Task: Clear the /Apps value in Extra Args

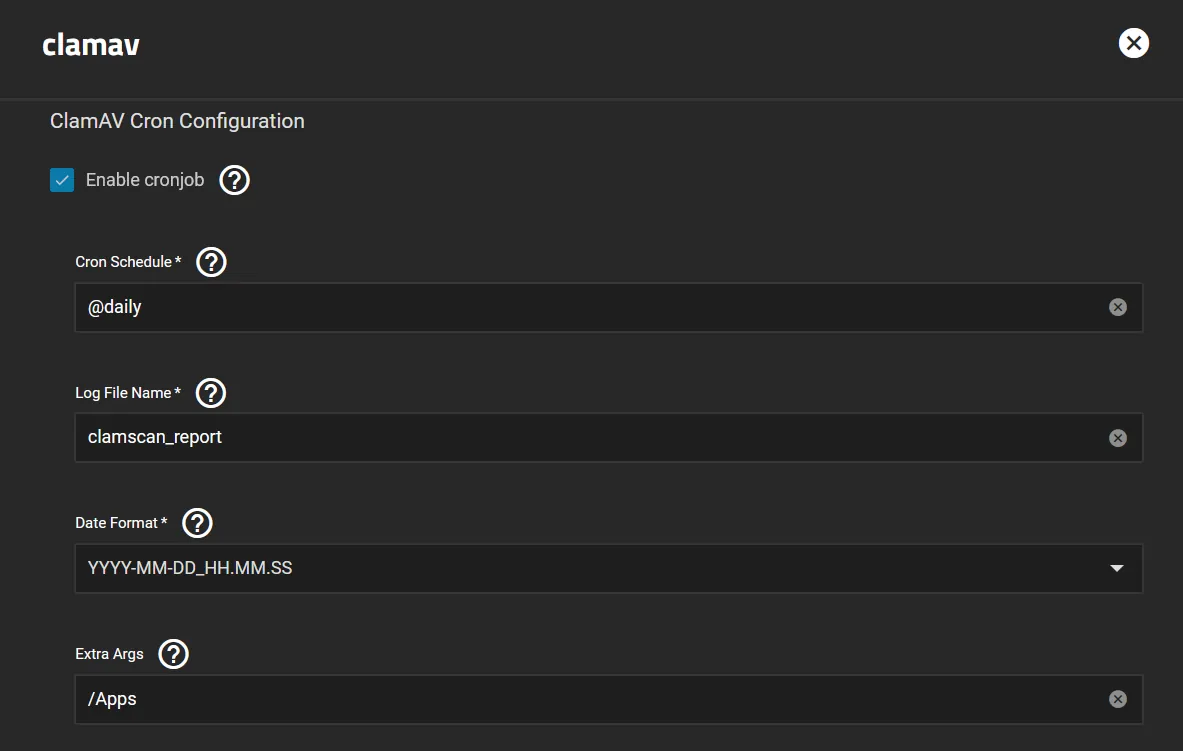Action: 1117,699
